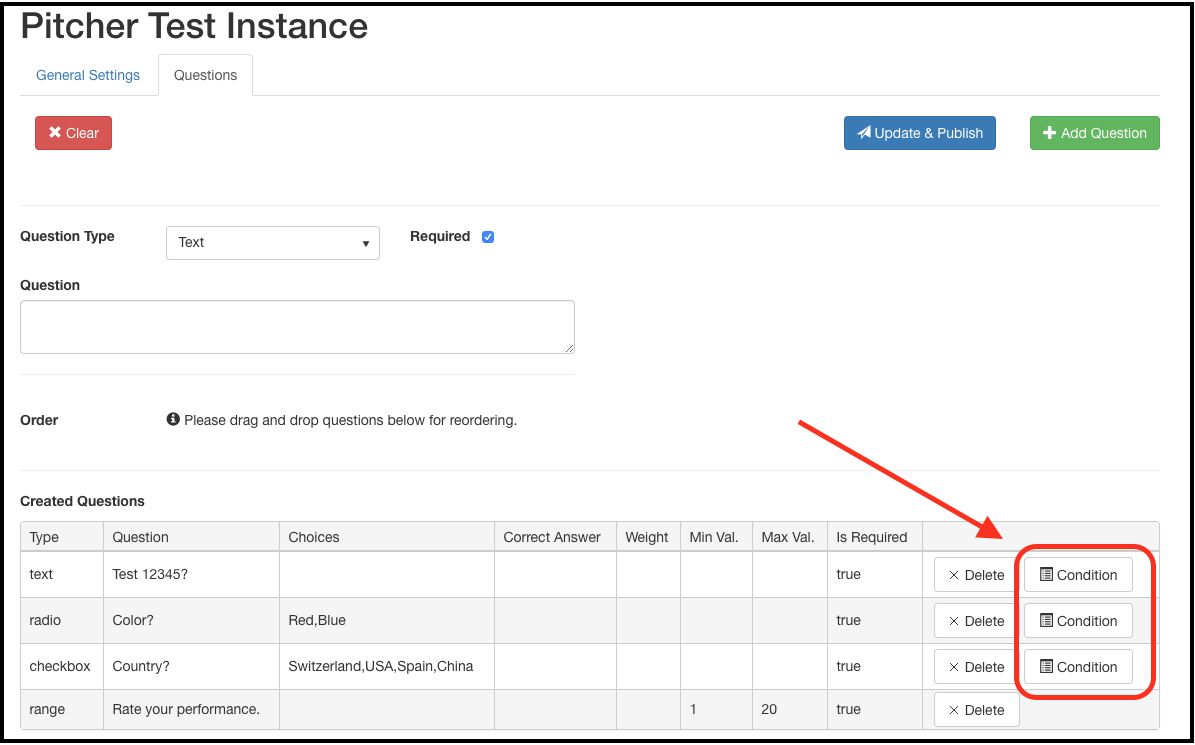
Task: Select the Questions tab
Action: [x=205, y=75]
